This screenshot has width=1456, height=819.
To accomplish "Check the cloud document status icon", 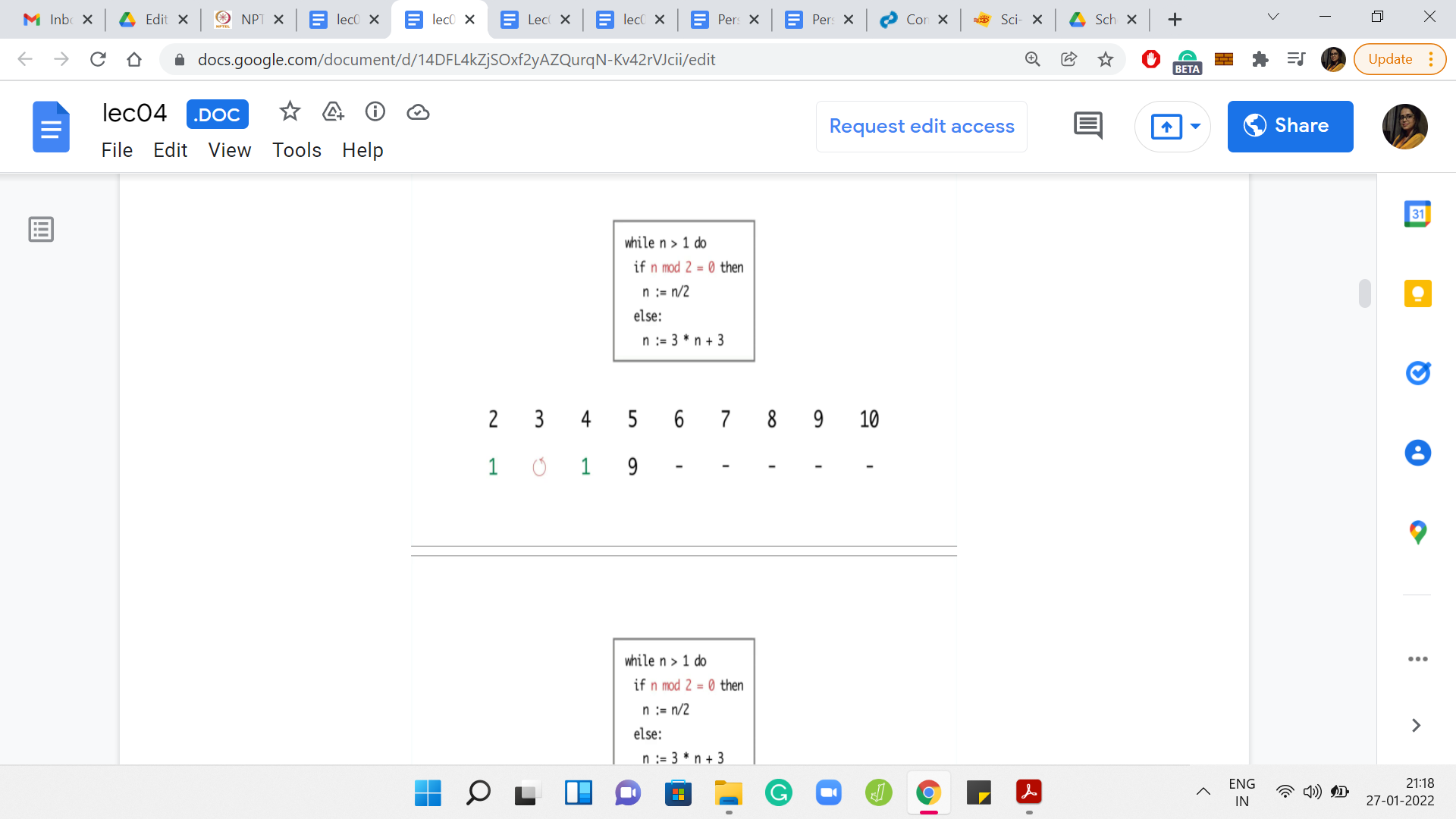I will (x=418, y=112).
